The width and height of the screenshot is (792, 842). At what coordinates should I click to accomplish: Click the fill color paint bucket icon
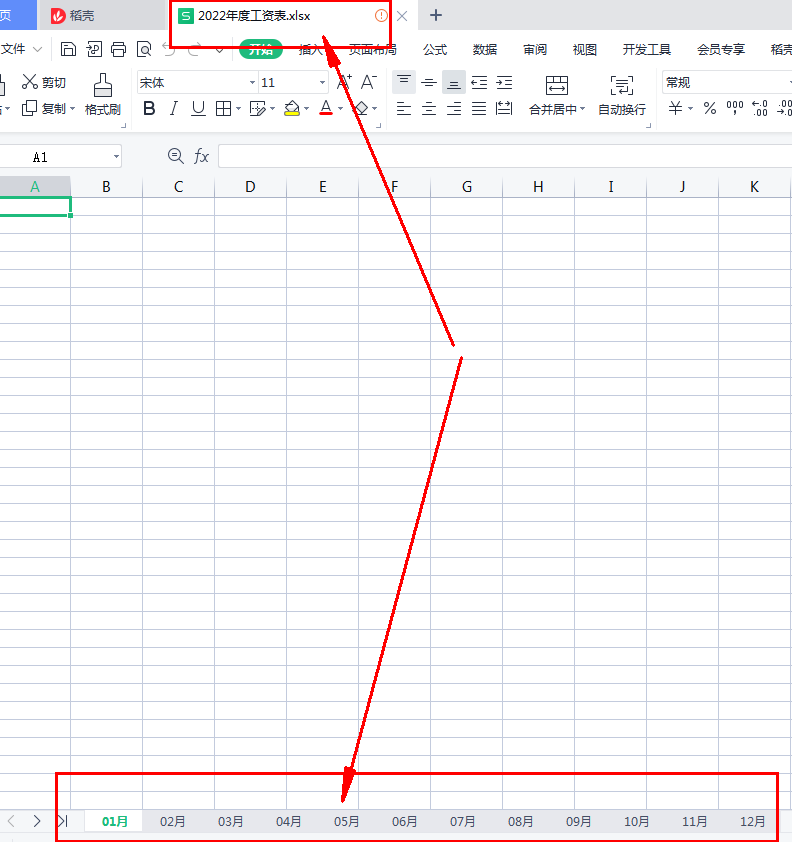click(292, 108)
